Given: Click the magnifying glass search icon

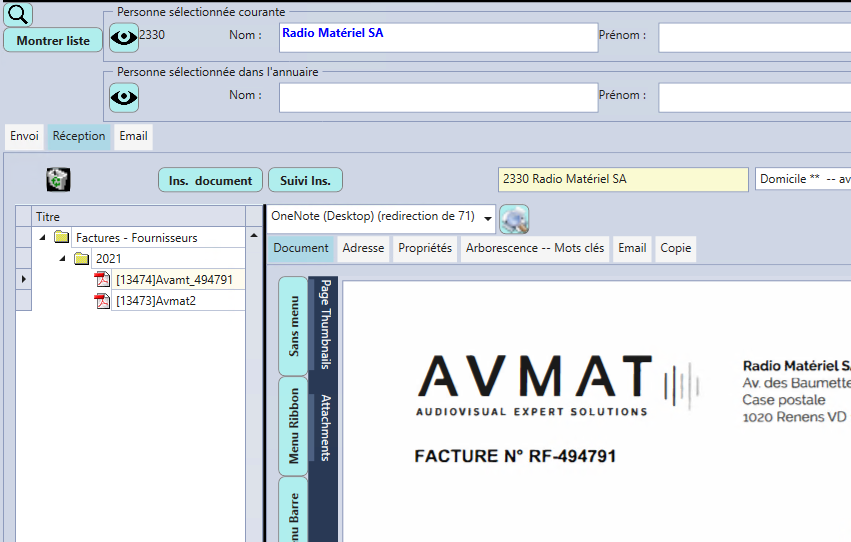Looking at the screenshot, I should pyautogui.click(x=18, y=14).
